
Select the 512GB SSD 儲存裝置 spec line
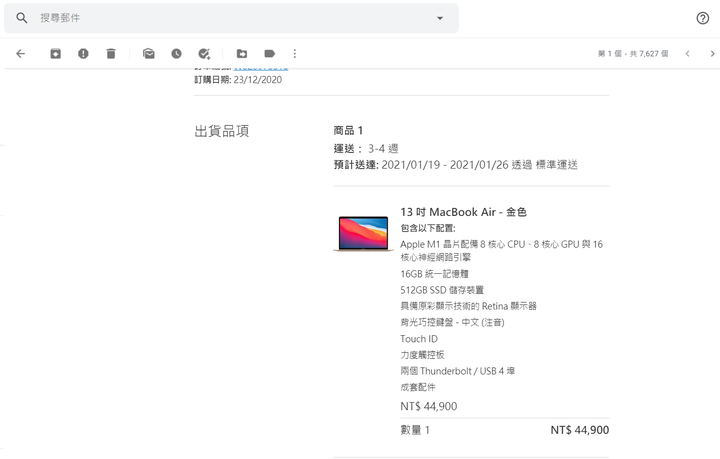click(x=442, y=290)
